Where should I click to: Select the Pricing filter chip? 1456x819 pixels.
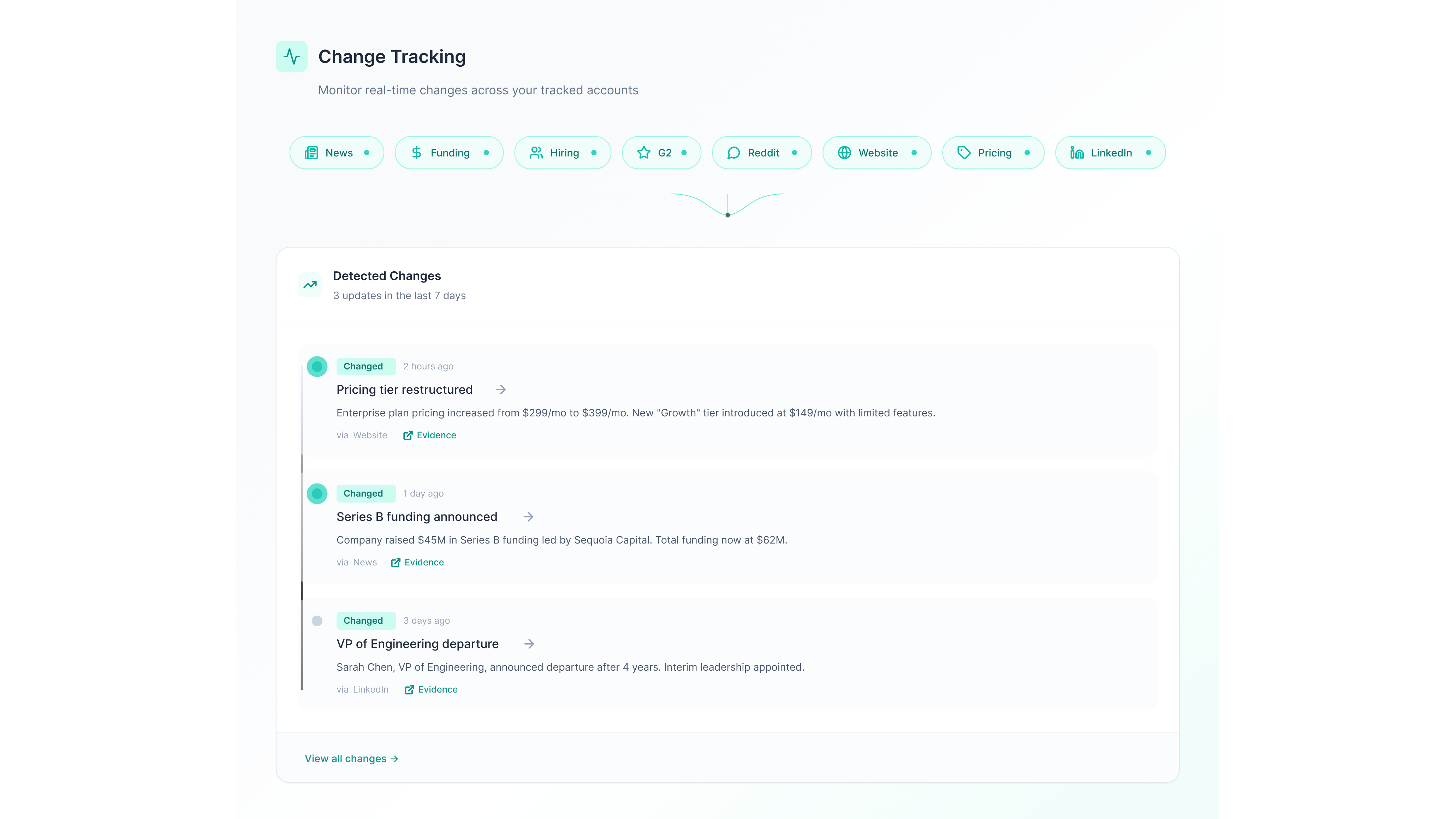click(993, 153)
